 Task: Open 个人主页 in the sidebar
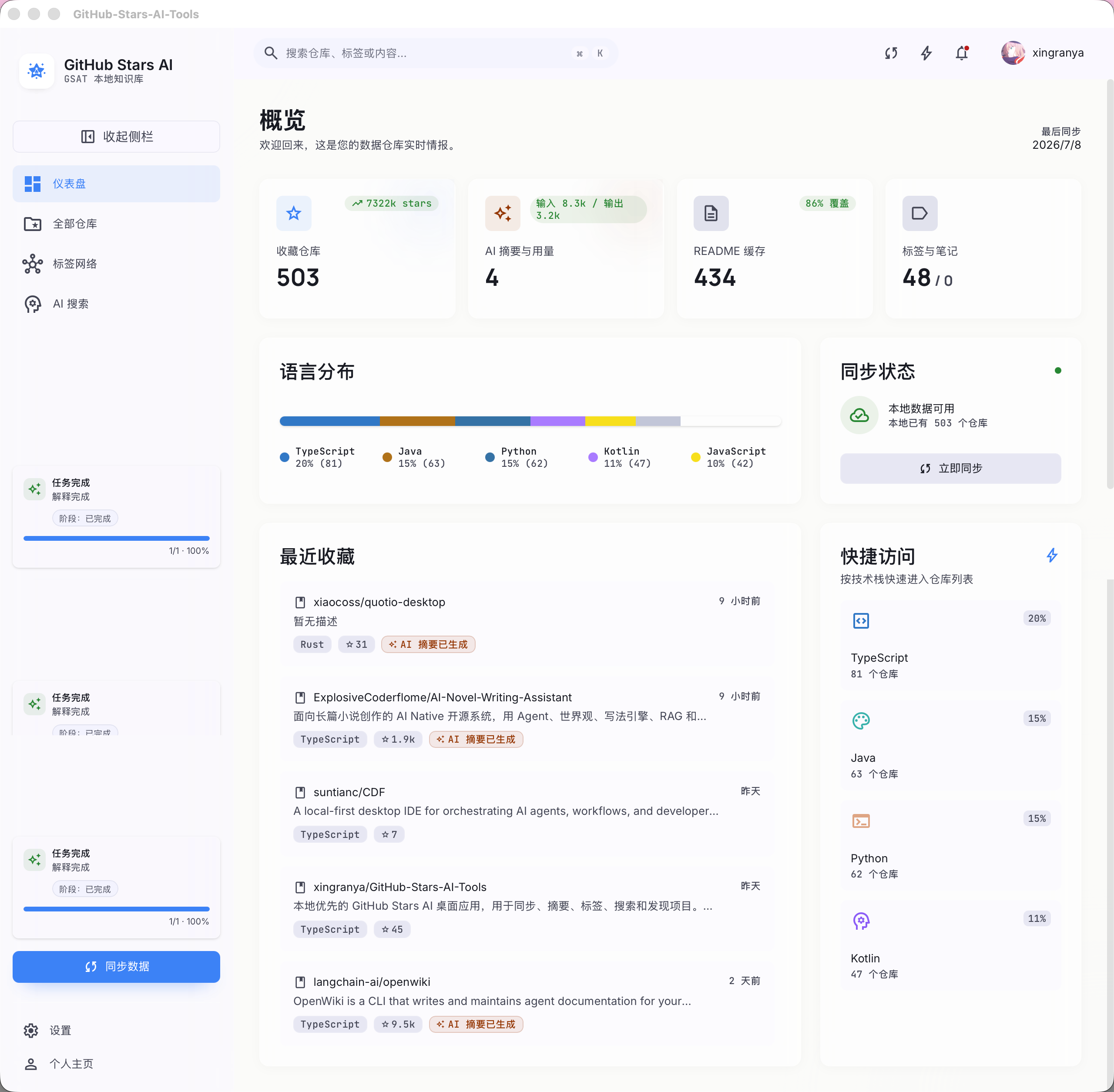tap(117, 1064)
